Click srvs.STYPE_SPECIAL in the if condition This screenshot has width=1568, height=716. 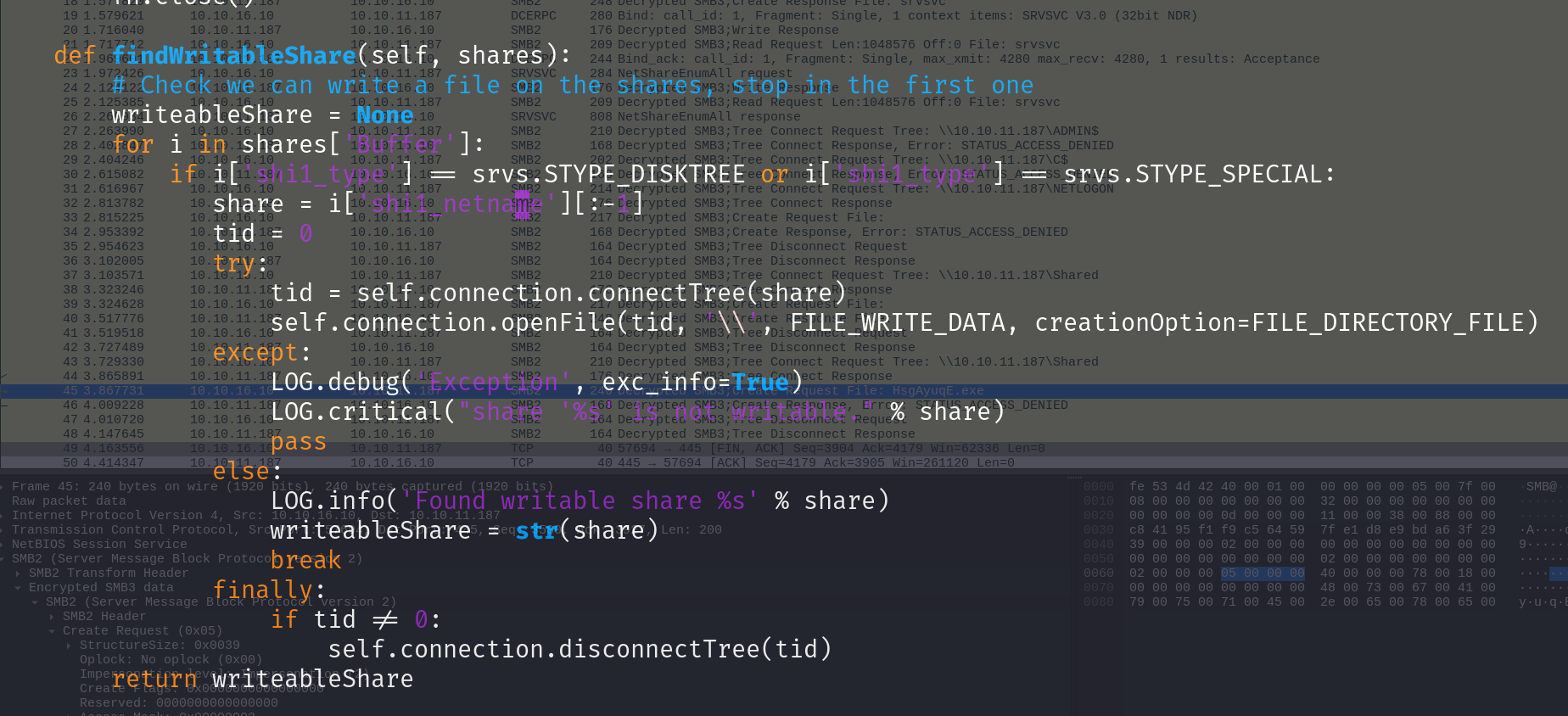click(x=1193, y=174)
